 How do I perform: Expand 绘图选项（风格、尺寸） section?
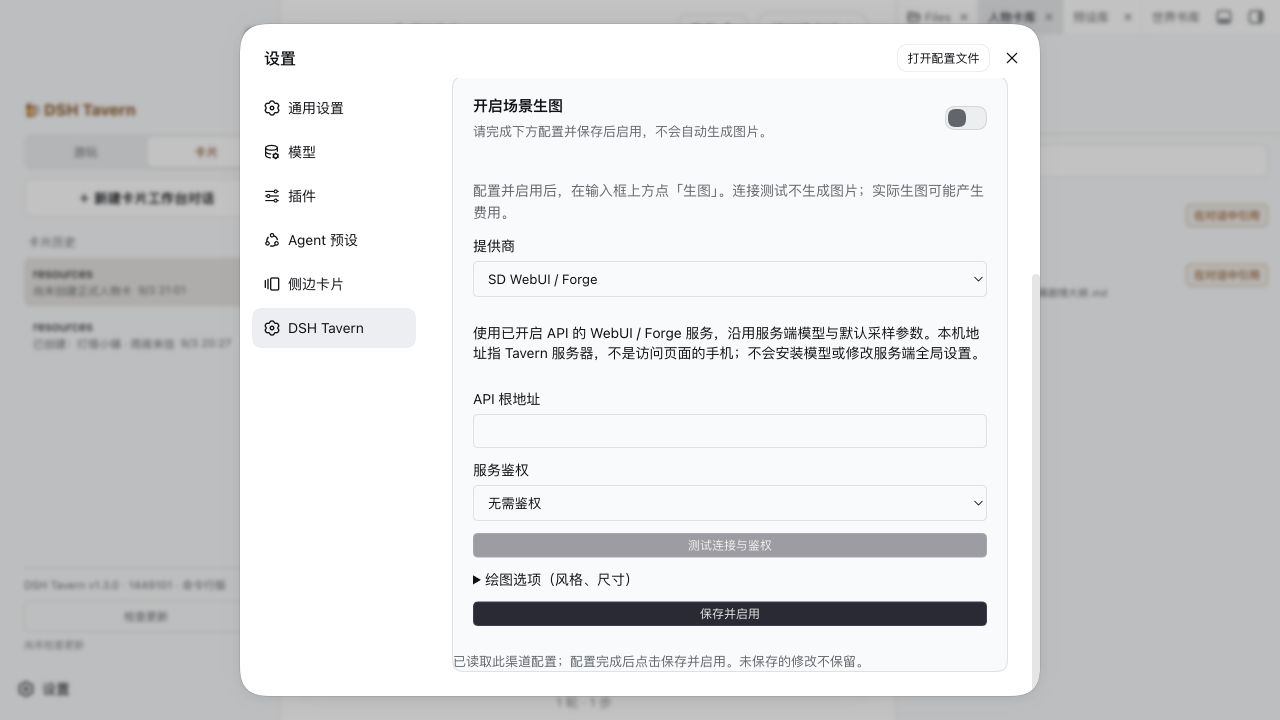click(x=553, y=579)
